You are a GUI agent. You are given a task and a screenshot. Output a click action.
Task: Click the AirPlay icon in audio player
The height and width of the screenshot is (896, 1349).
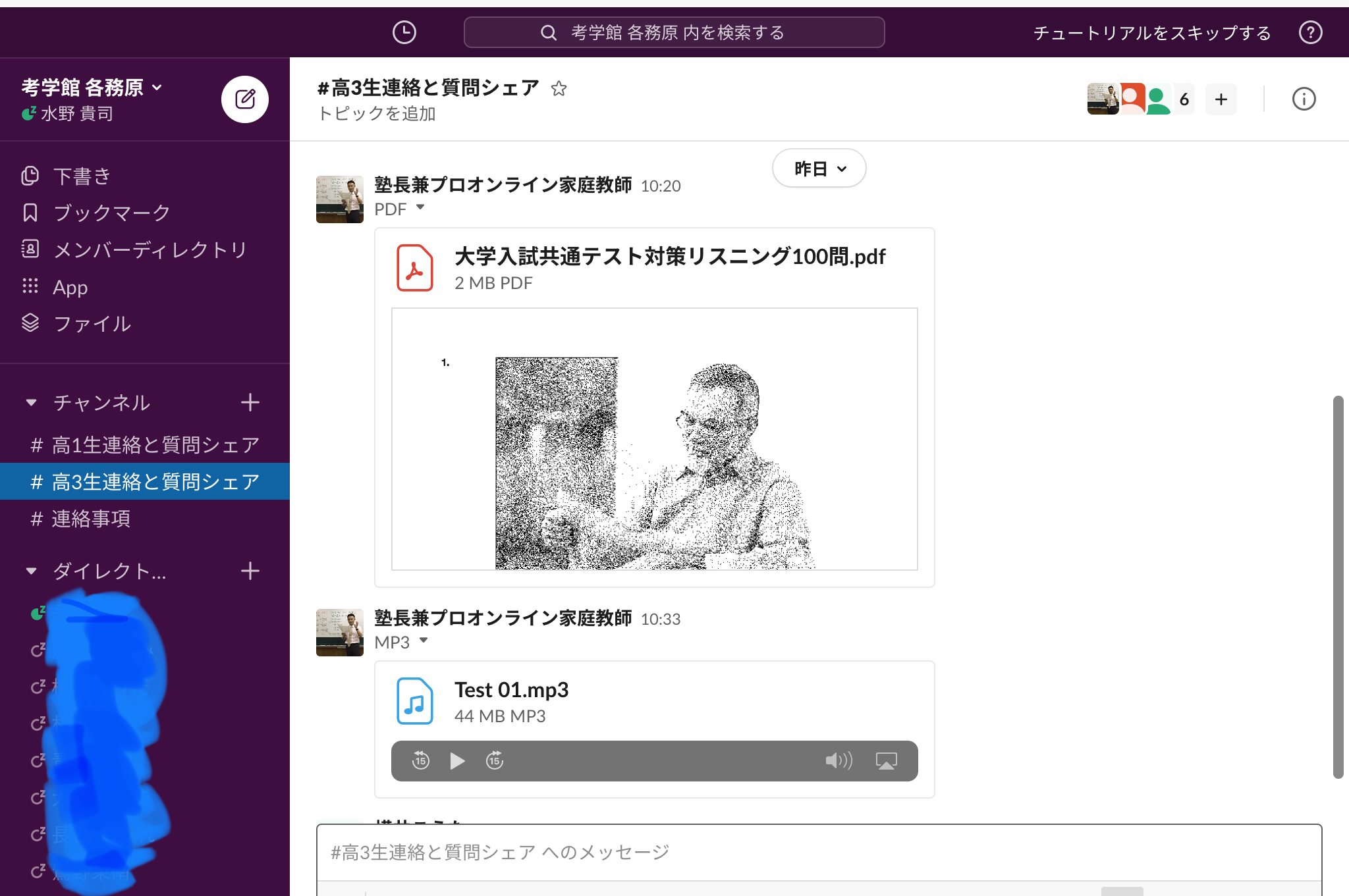tap(887, 761)
